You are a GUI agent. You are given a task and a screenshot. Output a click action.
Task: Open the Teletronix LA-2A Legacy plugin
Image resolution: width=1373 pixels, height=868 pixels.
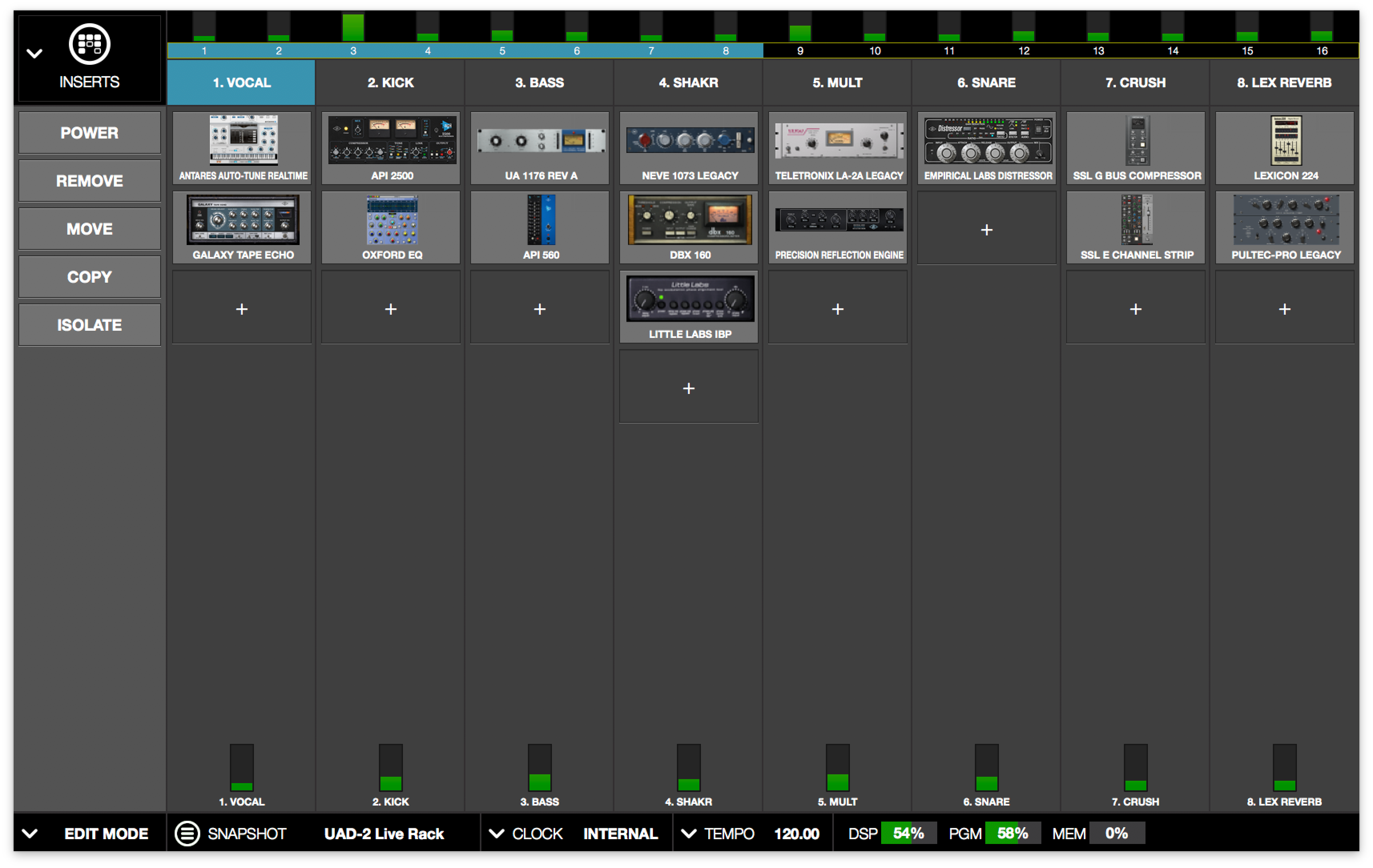tap(838, 148)
